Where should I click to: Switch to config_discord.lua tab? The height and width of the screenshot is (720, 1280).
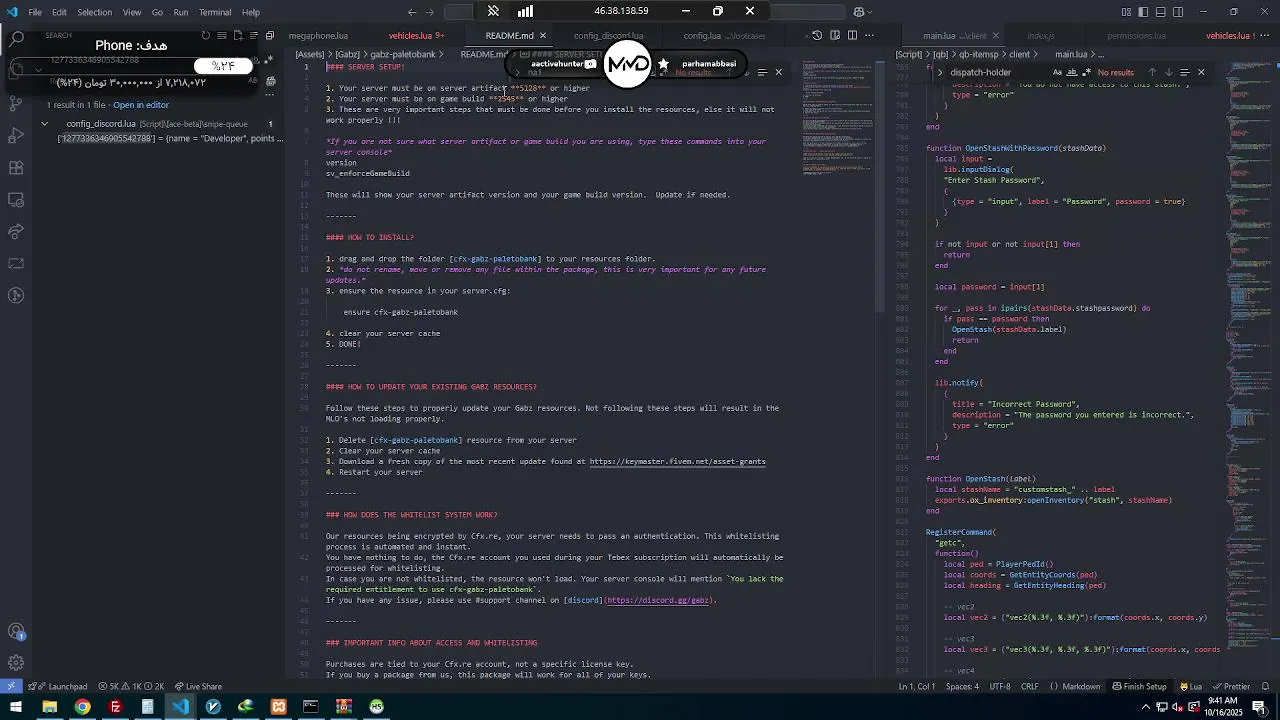click(608, 35)
